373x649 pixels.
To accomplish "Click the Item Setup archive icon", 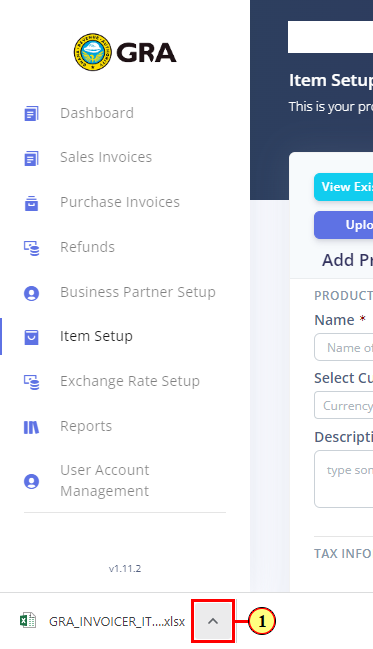I will (31, 337).
